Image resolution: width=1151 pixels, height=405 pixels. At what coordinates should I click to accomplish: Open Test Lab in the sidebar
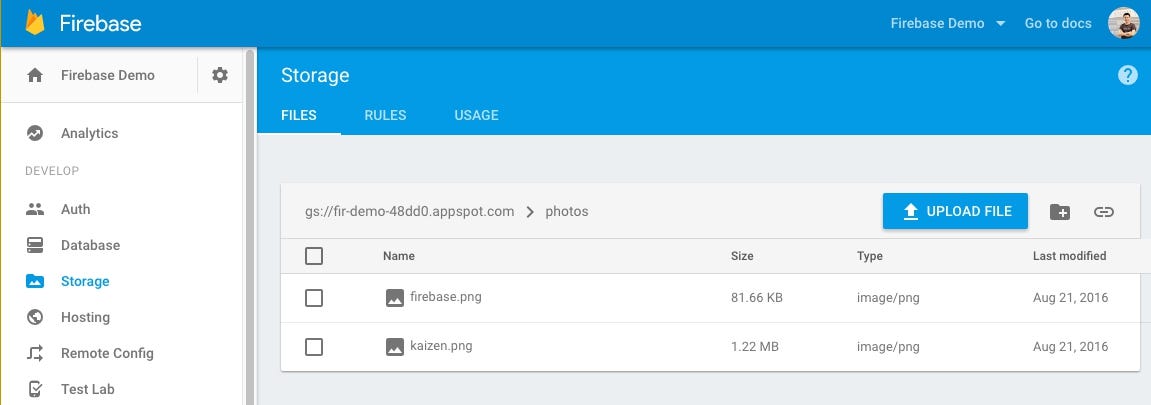(x=88, y=389)
